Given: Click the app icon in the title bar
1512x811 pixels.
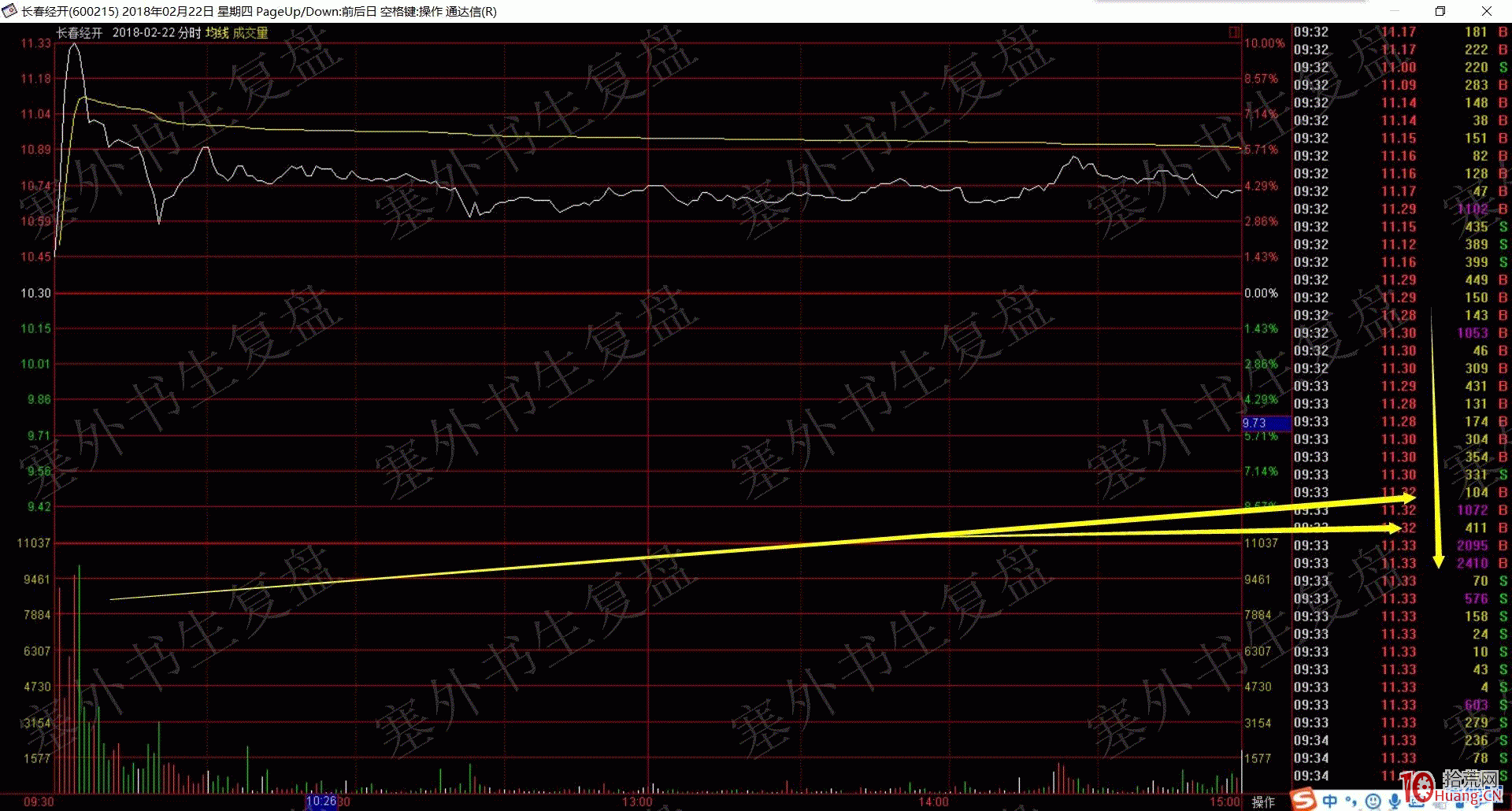Looking at the screenshot, I should (9, 11).
